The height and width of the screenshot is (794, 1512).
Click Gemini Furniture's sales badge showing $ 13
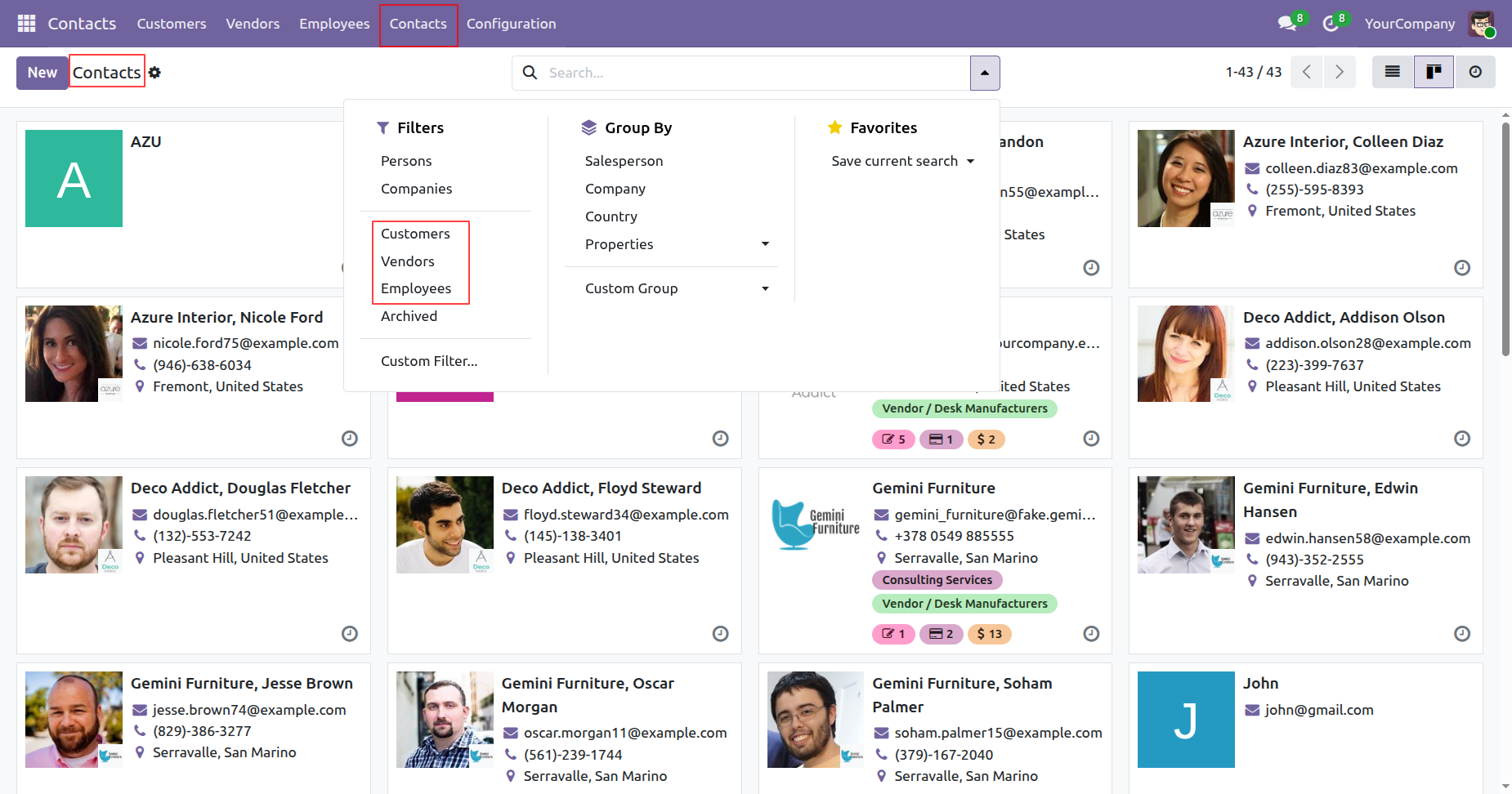click(x=990, y=634)
